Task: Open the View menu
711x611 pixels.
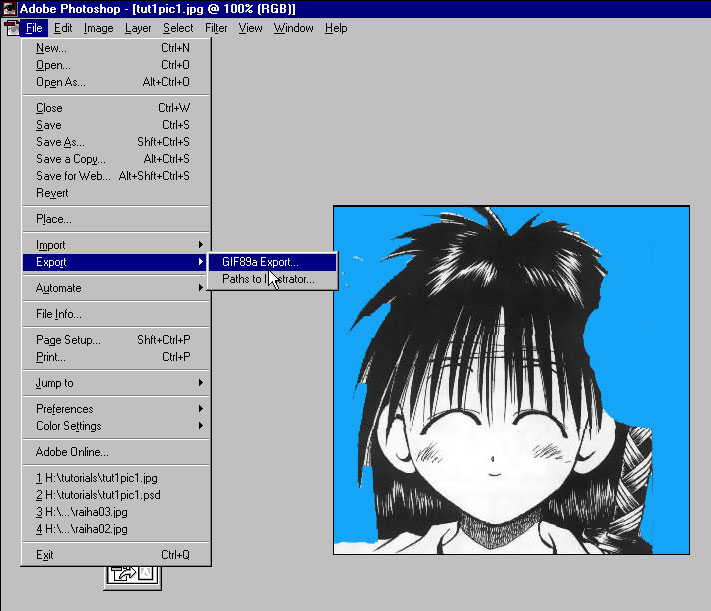Action: [250, 28]
